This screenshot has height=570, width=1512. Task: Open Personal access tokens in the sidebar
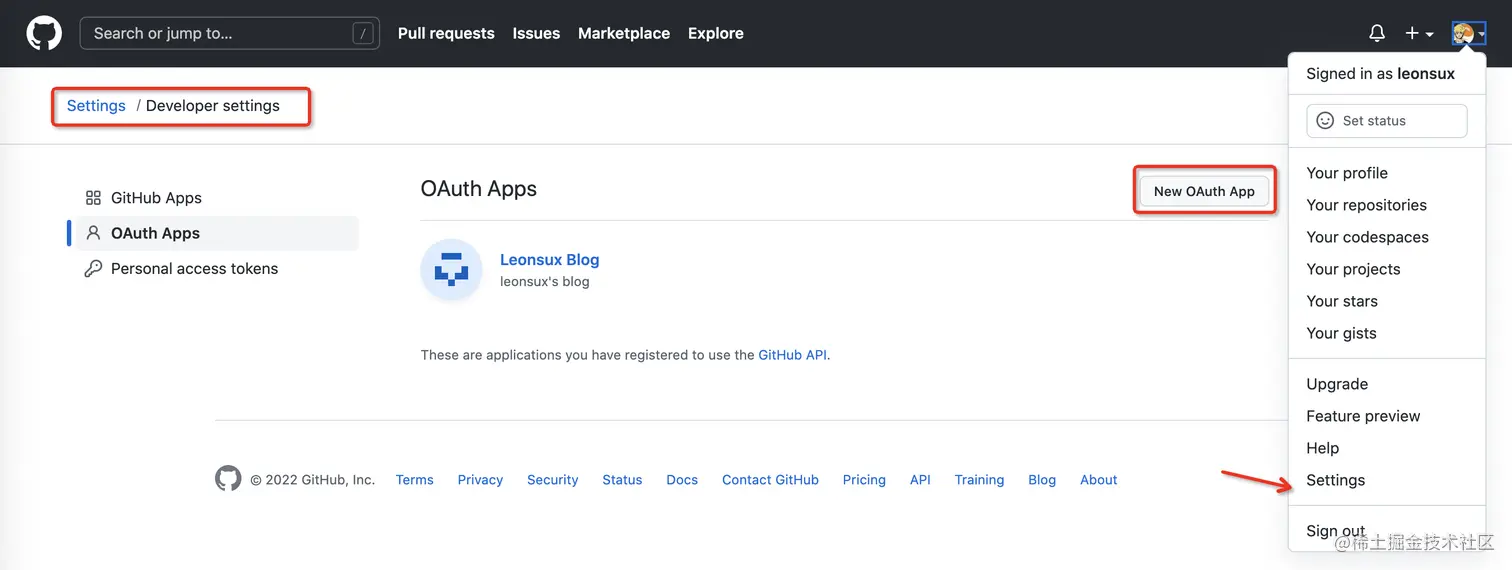pyautogui.click(x=194, y=268)
